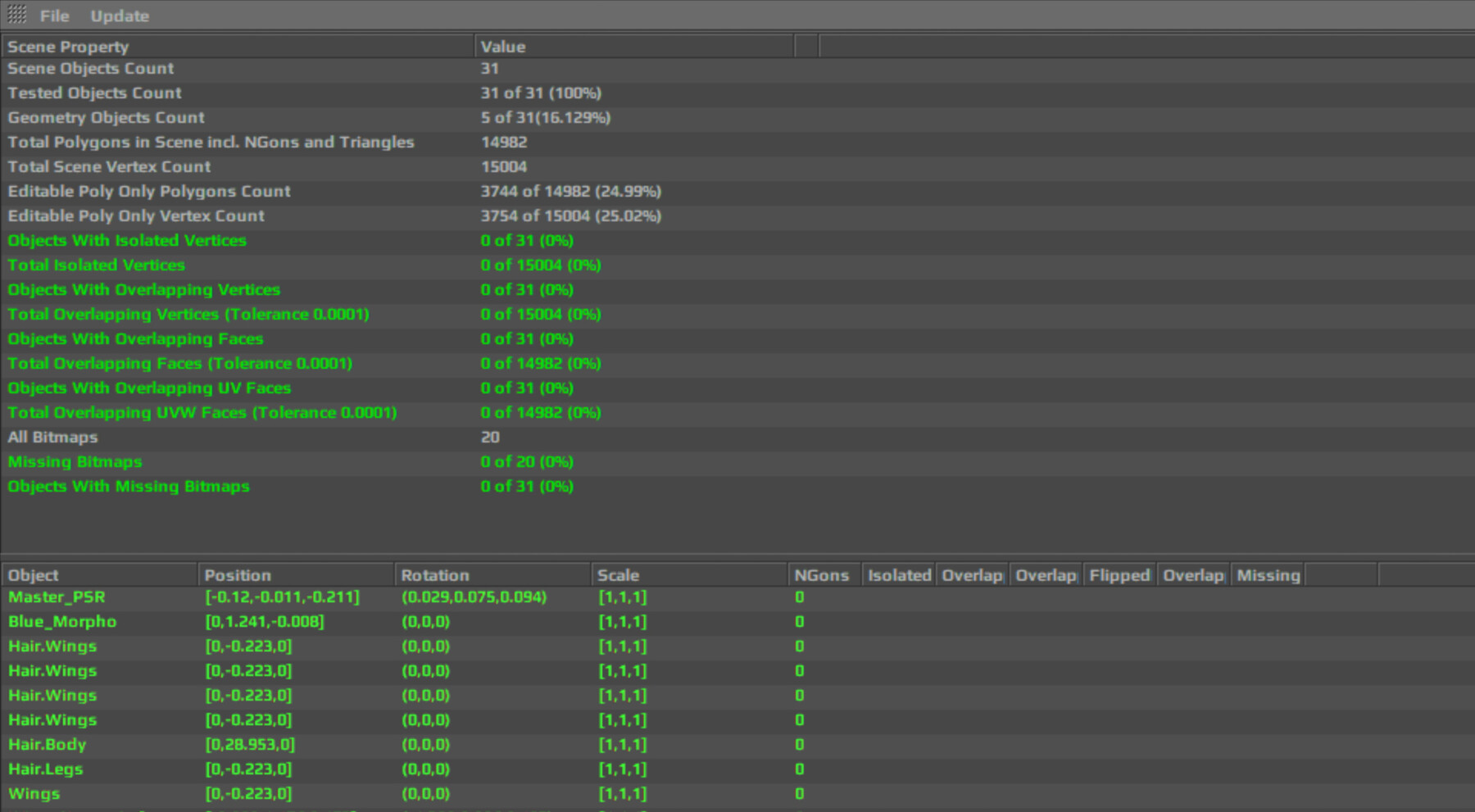Image resolution: width=1475 pixels, height=812 pixels.
Task: Click the NGons column header
Action: (x=824, y=575)
